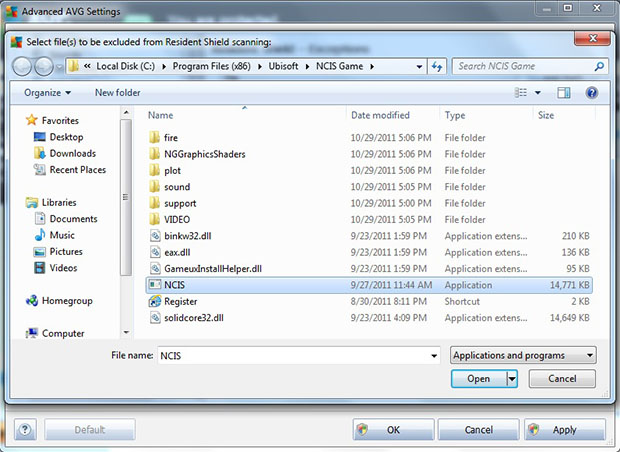Cancel the file selection dialog
The image size is (620, 452).
[562, 379]
